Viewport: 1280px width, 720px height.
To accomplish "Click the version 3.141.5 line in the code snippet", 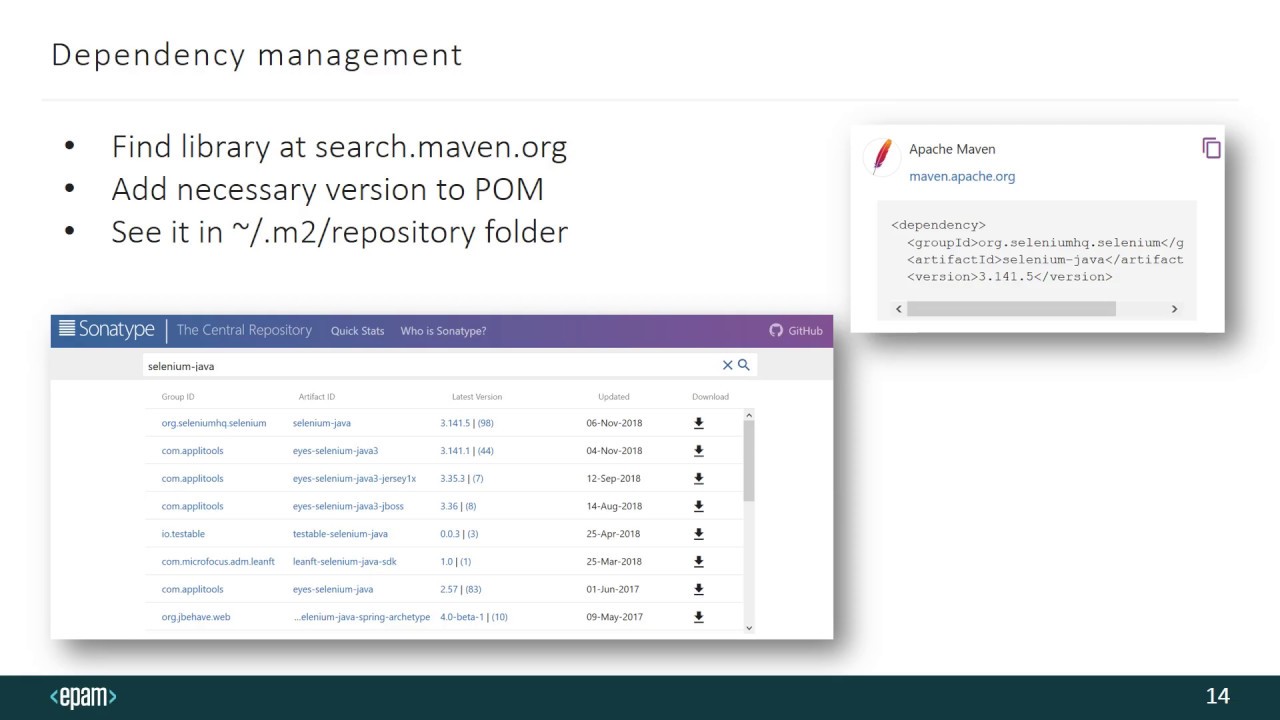I will tap(1010, 276).
